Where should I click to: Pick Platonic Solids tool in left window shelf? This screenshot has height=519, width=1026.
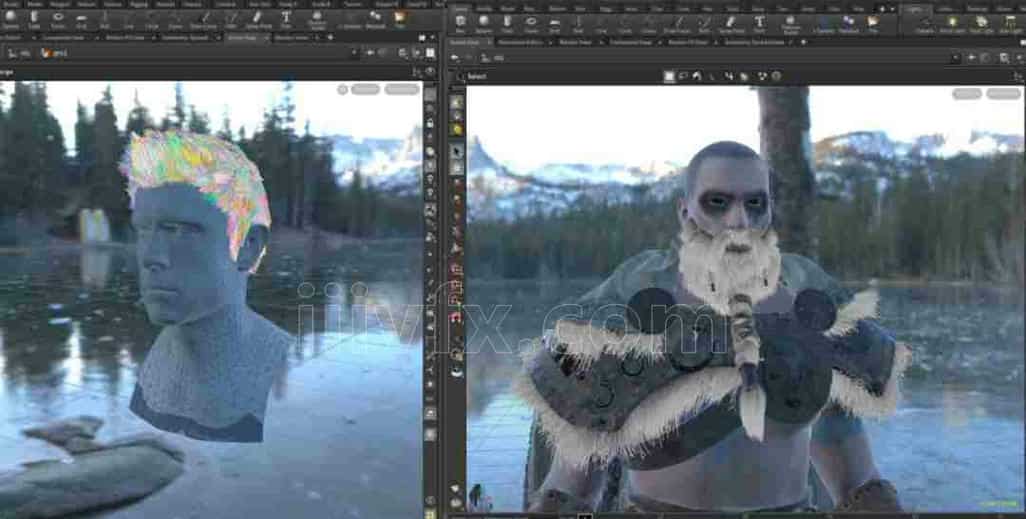pyautogui.click(x=317, y=20)
